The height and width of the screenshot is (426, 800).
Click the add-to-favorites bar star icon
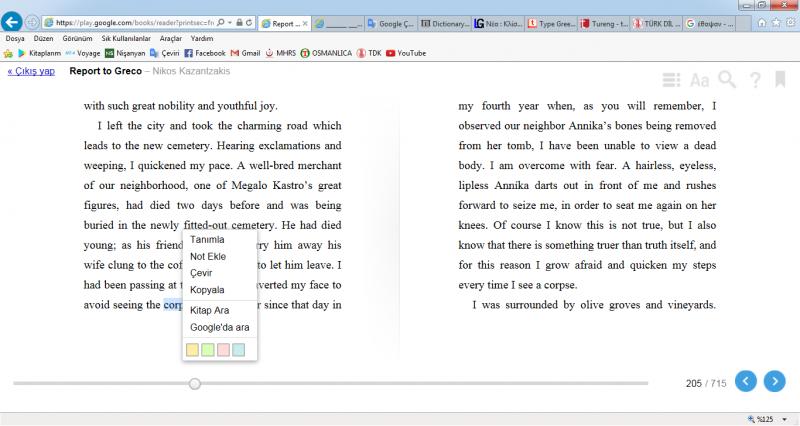click(x=8, y=53)
